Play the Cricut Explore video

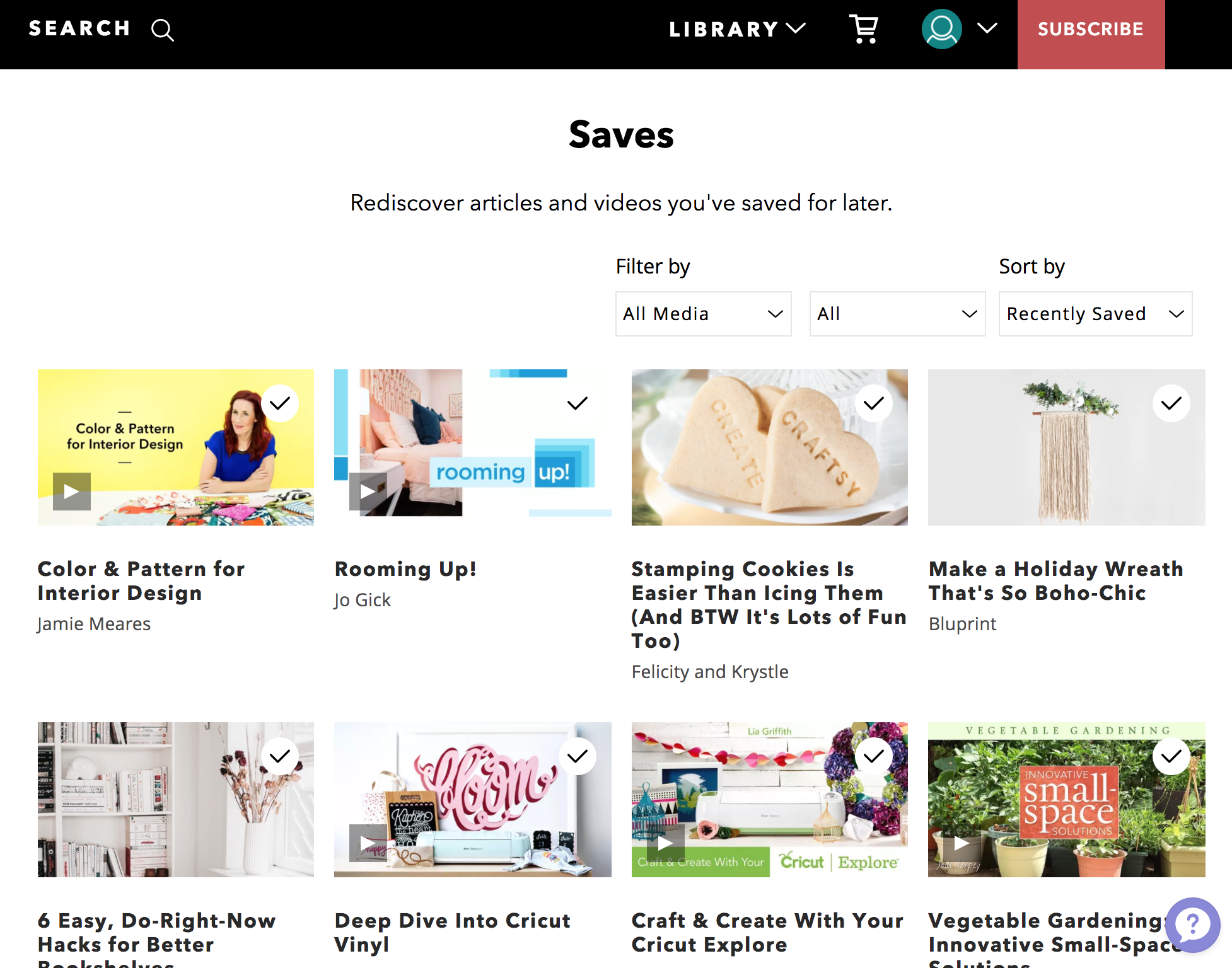tap(666, 843)
